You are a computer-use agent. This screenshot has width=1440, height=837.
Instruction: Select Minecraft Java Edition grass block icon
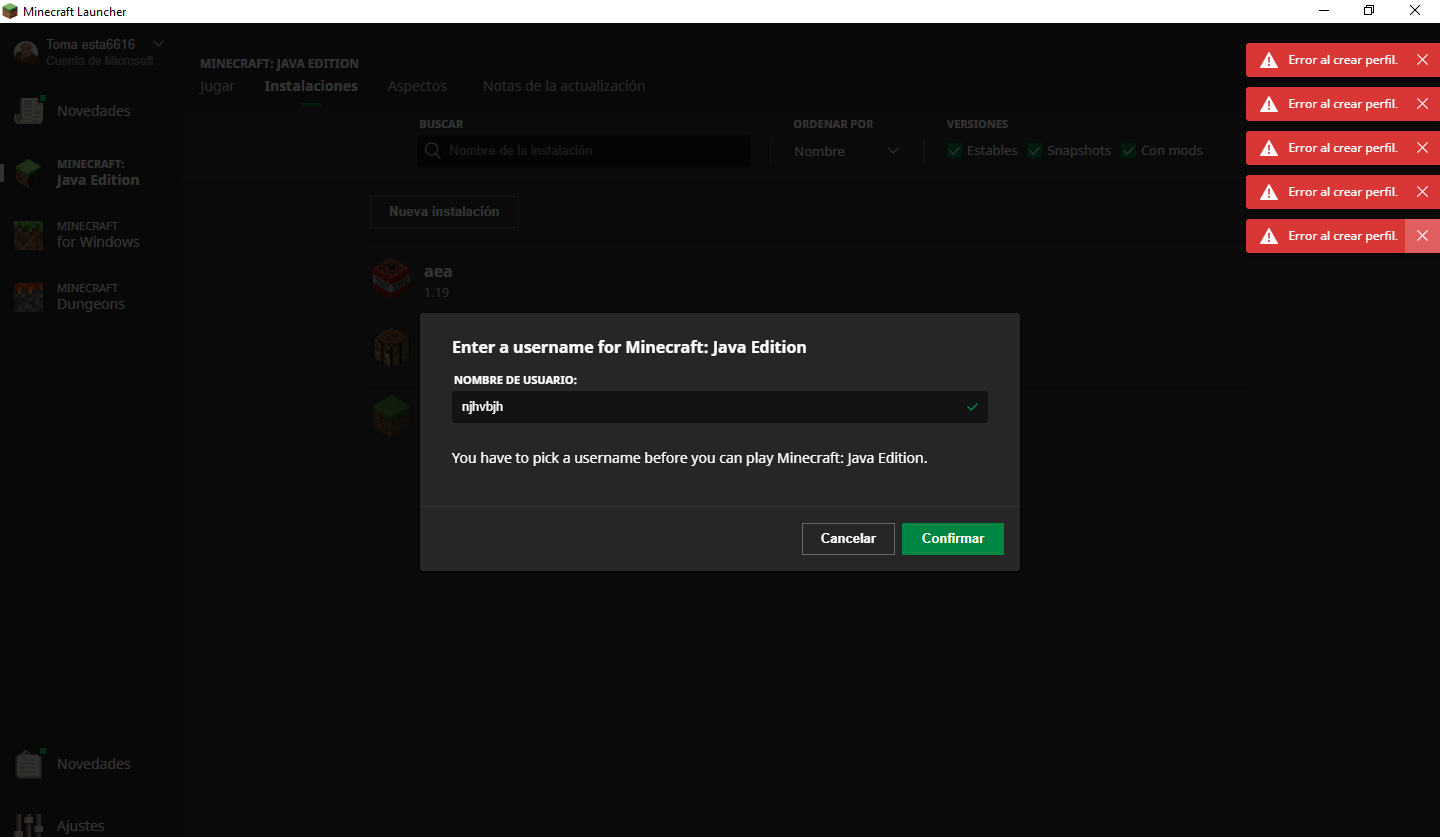click(29, 173)
